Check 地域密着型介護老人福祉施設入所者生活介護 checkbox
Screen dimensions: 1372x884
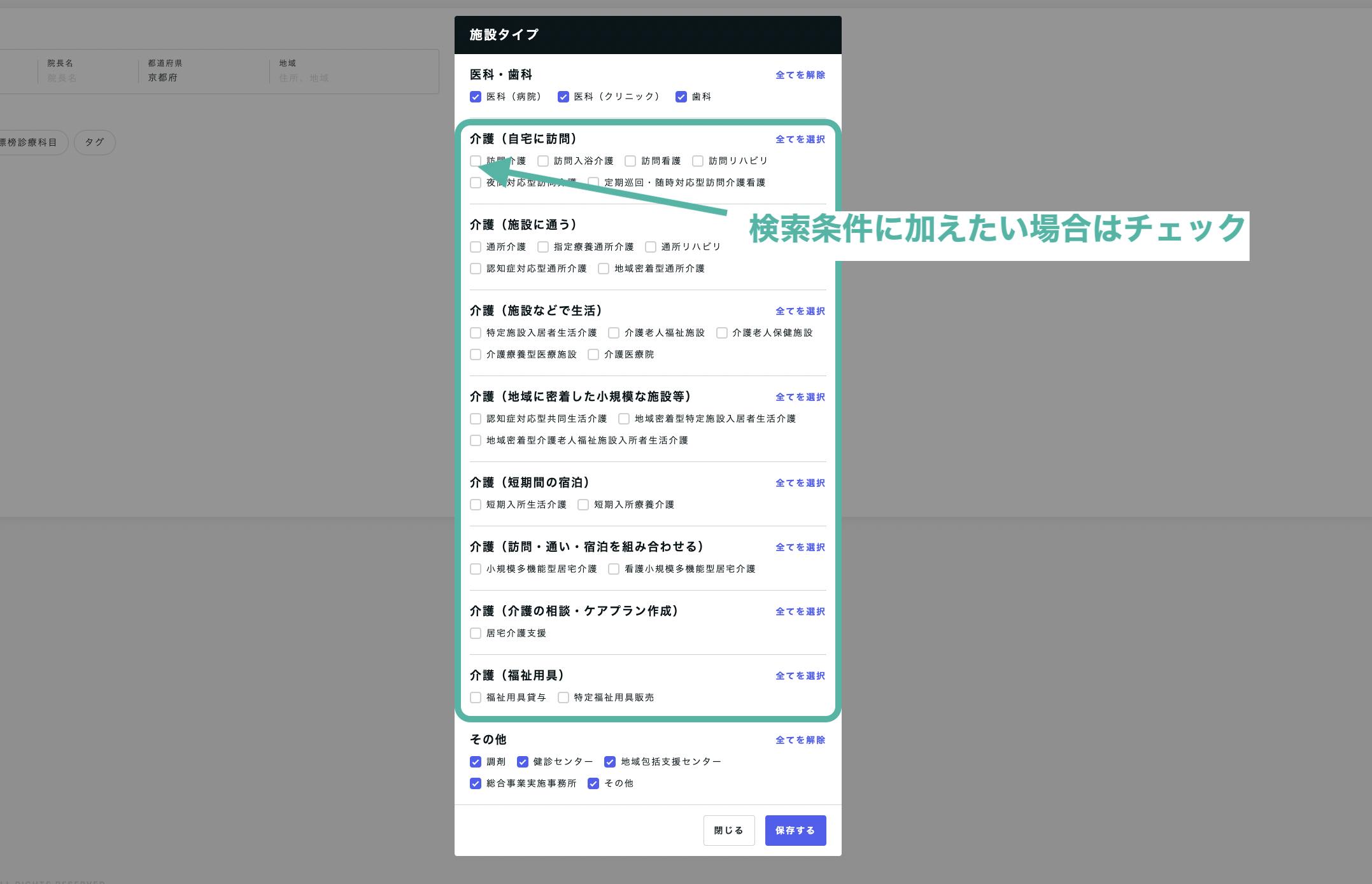476,440
